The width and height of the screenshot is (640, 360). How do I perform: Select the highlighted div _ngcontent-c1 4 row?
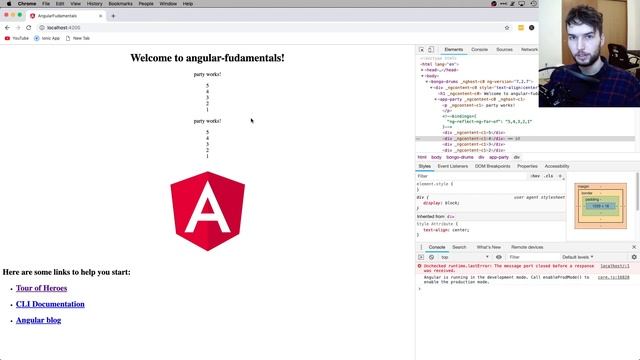coord(525,139)
